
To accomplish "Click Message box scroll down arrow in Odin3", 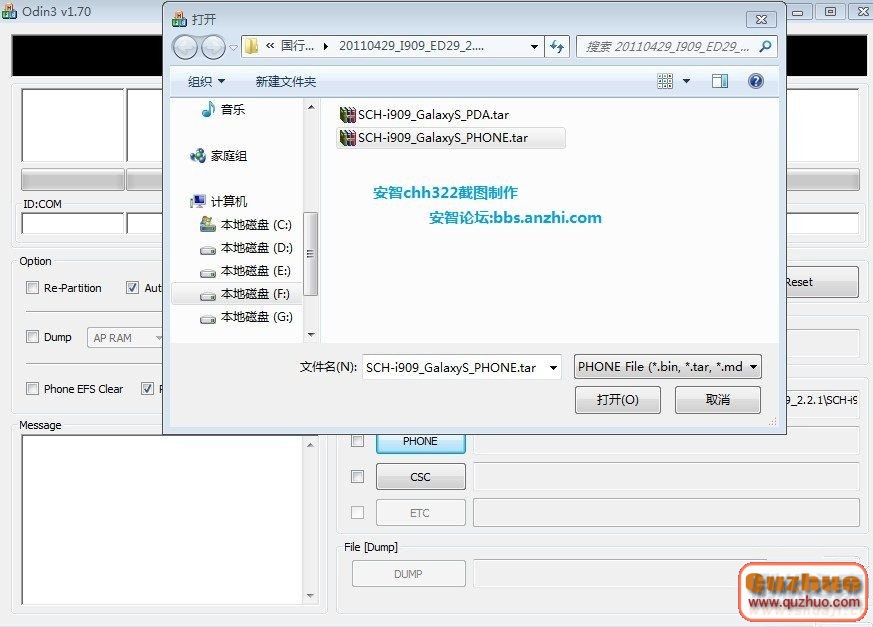I will [x=311, y=596].
